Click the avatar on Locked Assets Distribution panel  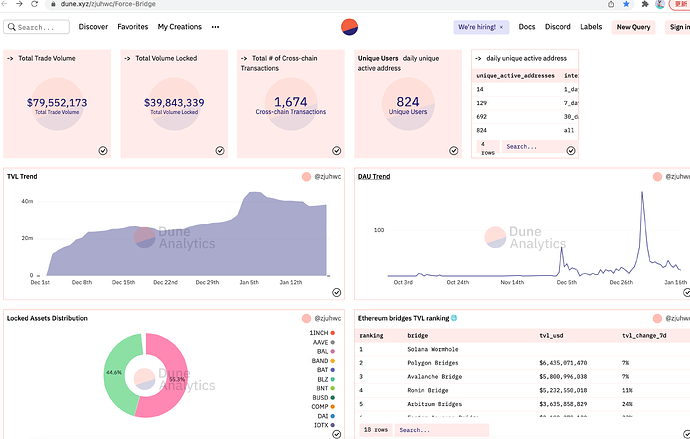[x=306, y=318]
